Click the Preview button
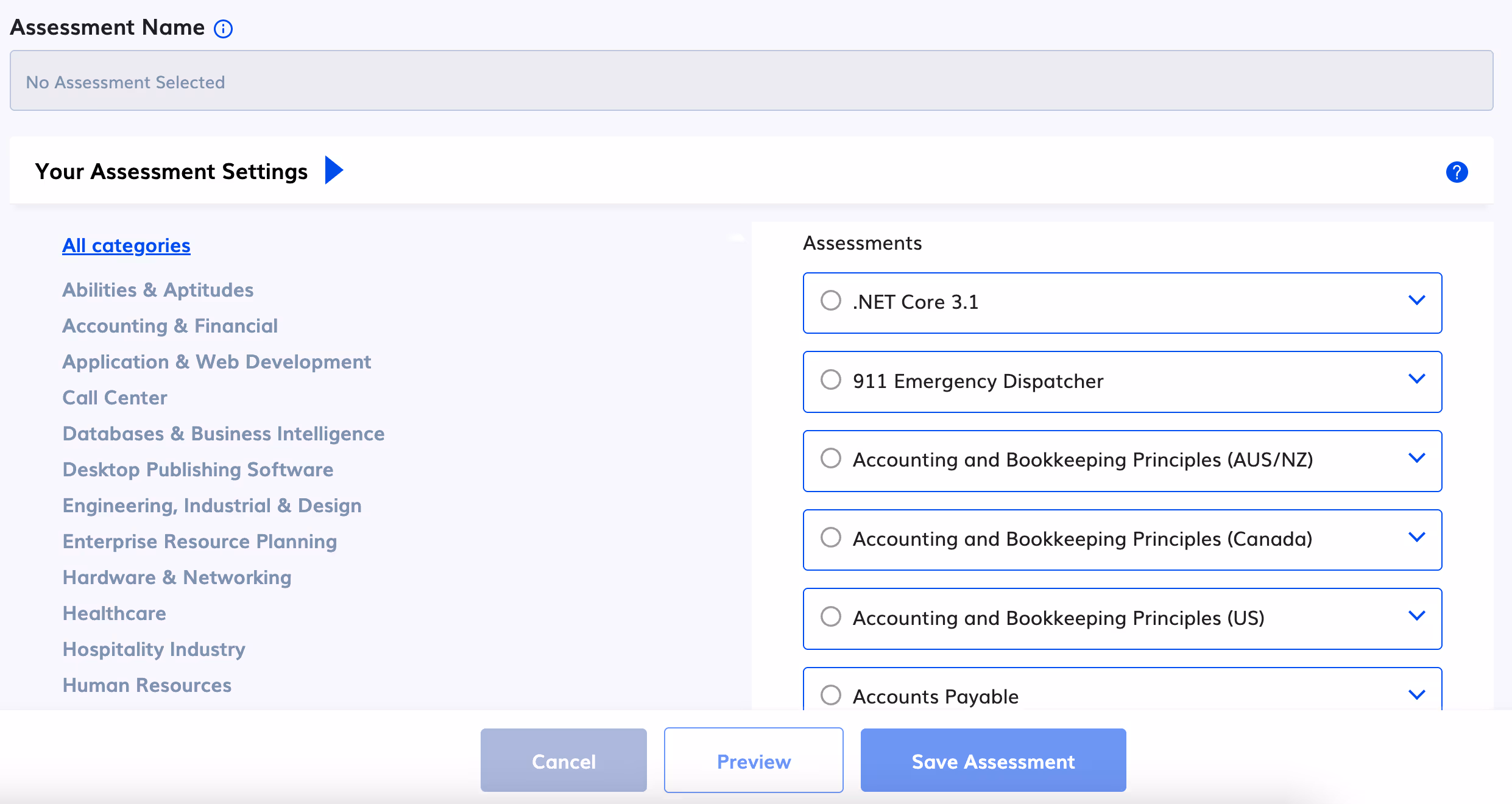 pos(754,761)
